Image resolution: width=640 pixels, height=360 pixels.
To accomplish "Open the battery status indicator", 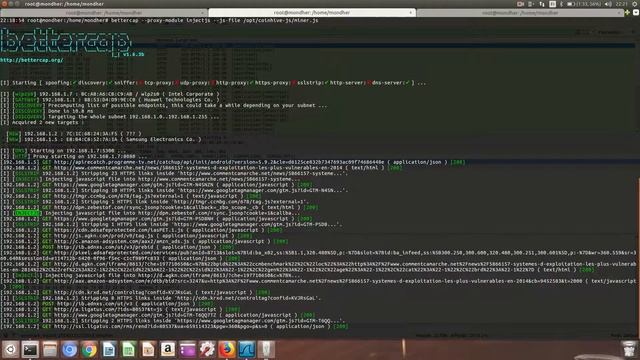I will (x=584, y=4).
